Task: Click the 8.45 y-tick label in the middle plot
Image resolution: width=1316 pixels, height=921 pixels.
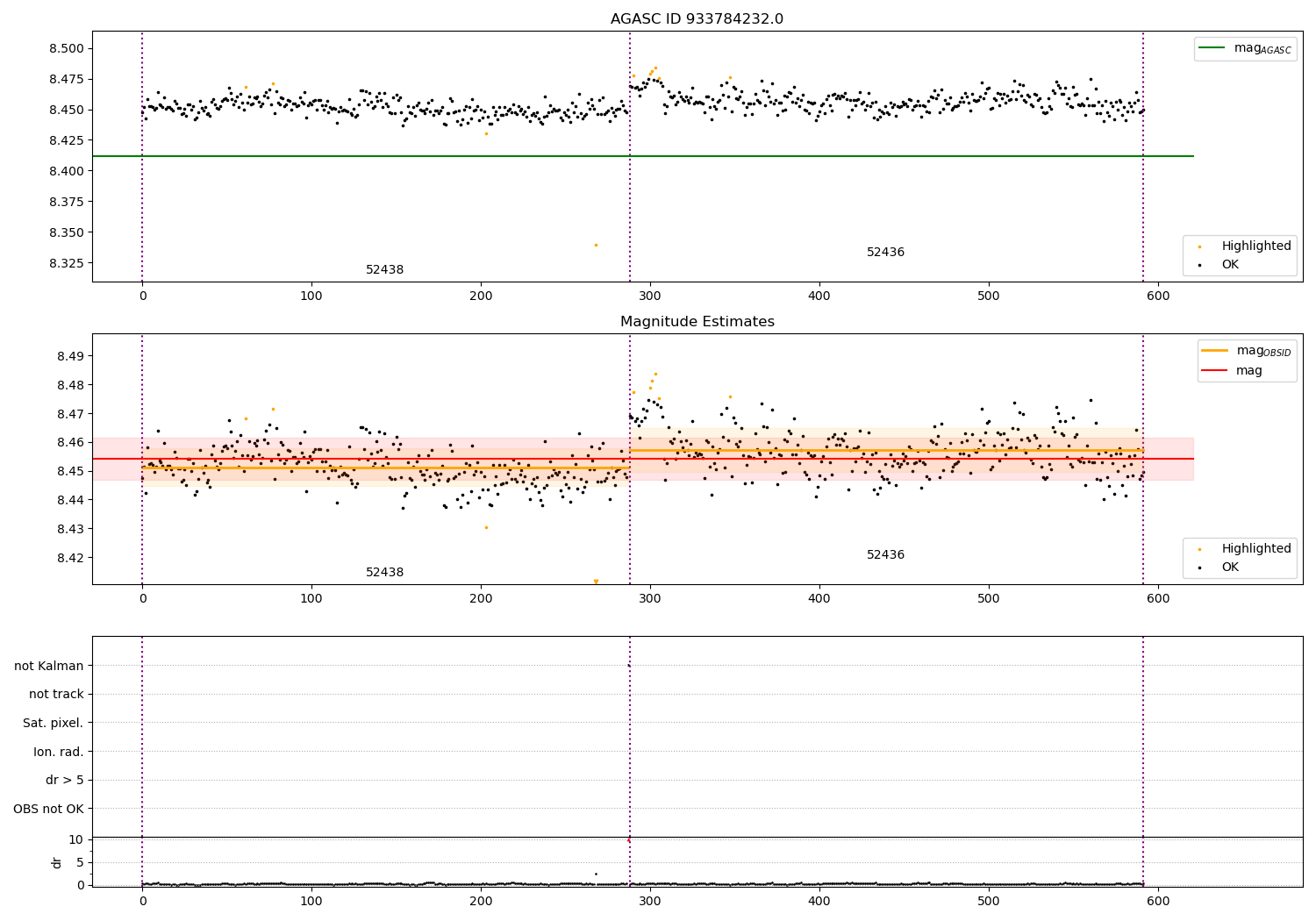Action: click(70, 471)
